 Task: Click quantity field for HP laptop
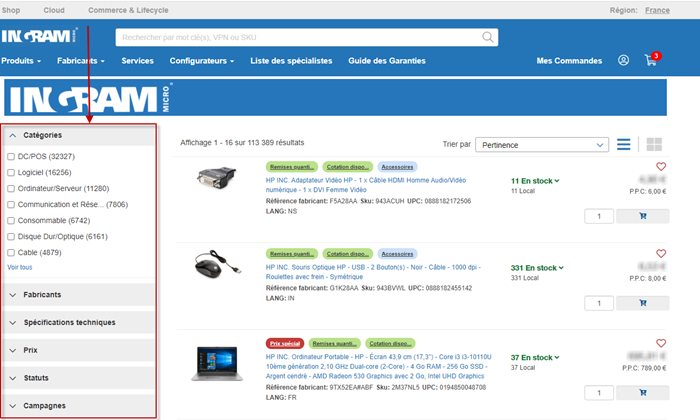pyautogui.click(x=599, y=393)
